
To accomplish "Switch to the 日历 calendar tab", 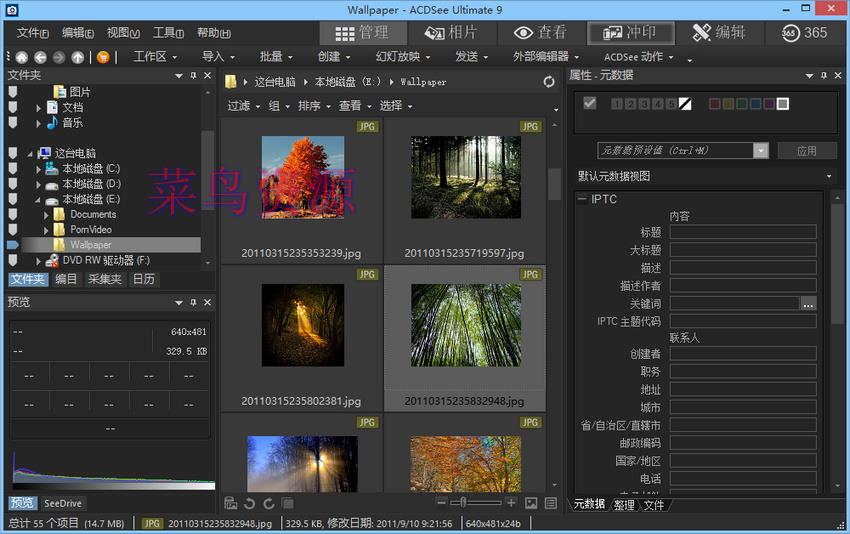I will (144, 279).
